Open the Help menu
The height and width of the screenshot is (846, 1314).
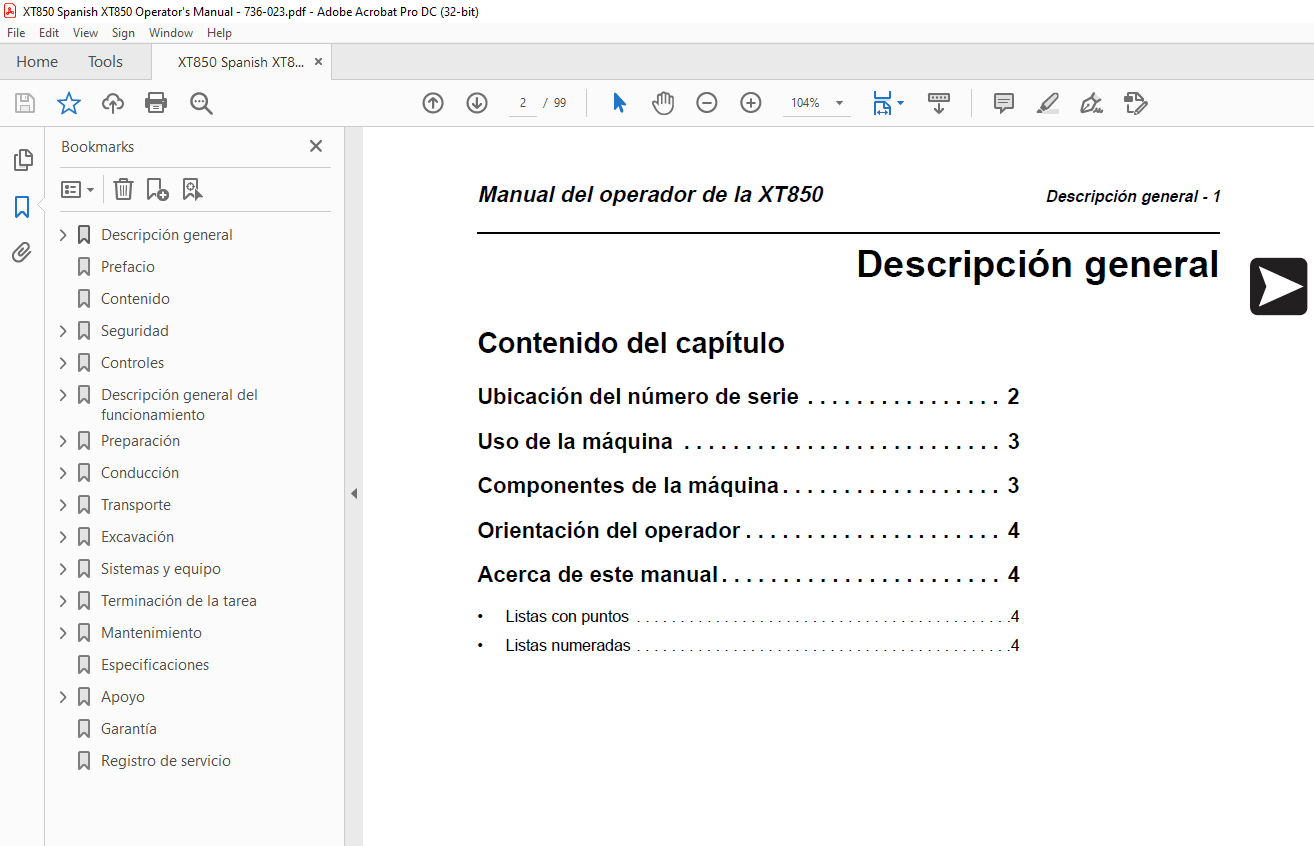219,33
